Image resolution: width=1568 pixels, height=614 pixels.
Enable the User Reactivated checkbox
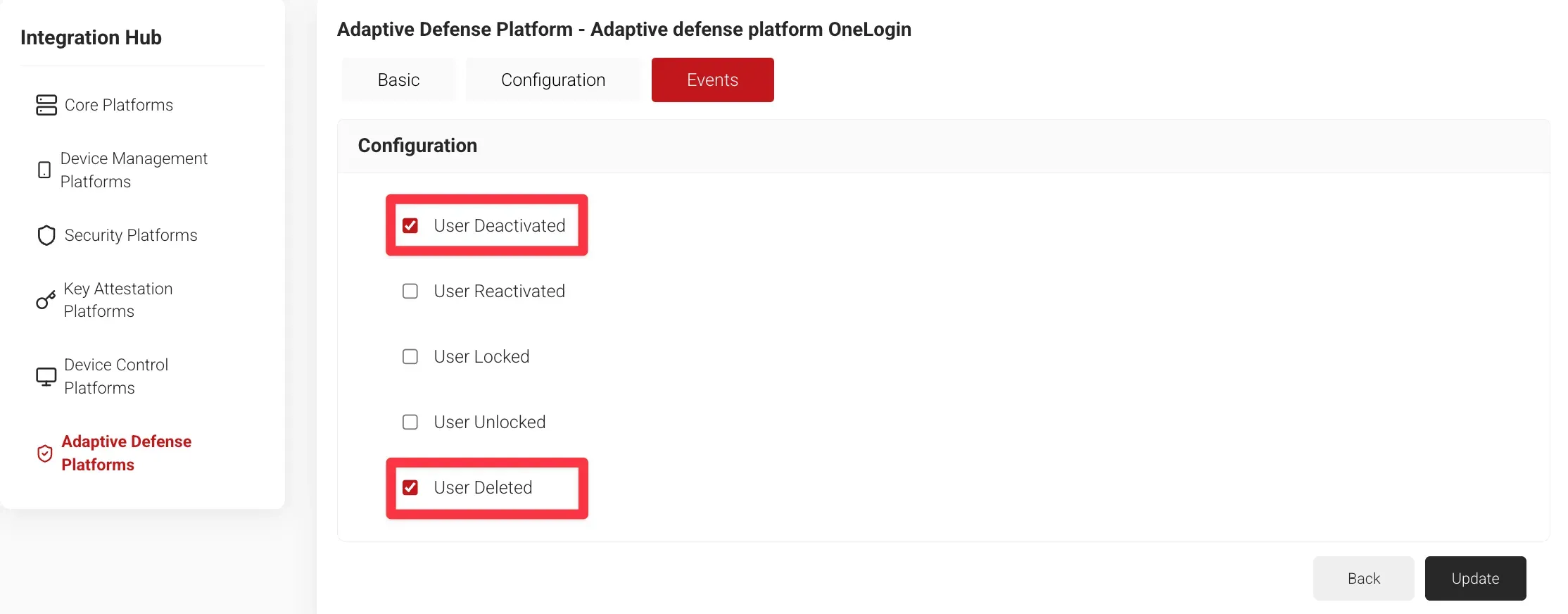(x=410, y=292)
